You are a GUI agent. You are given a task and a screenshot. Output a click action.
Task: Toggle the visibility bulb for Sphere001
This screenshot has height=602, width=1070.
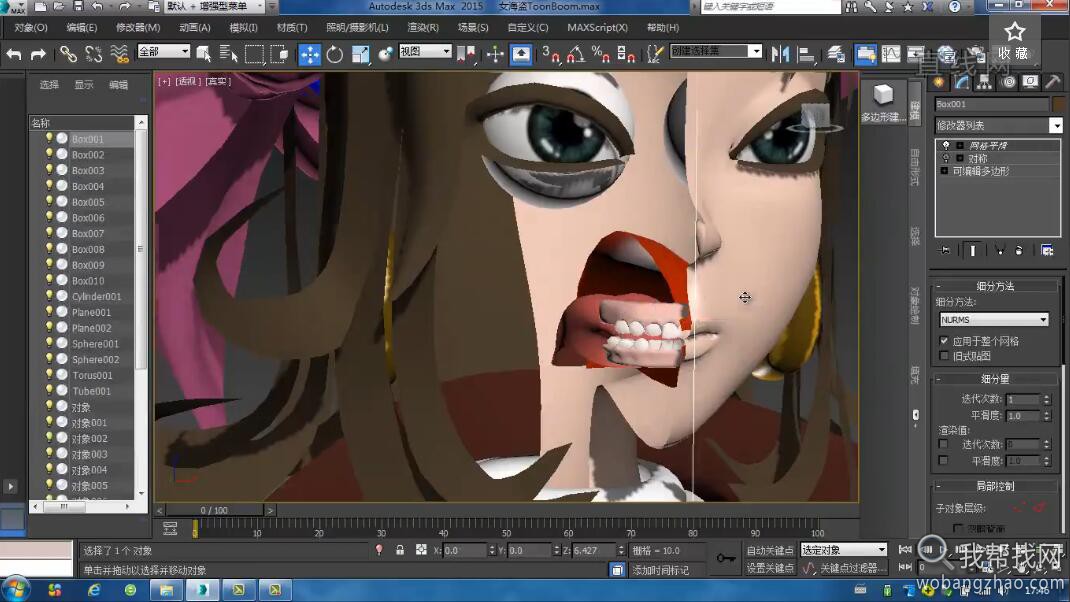[49, 343]
